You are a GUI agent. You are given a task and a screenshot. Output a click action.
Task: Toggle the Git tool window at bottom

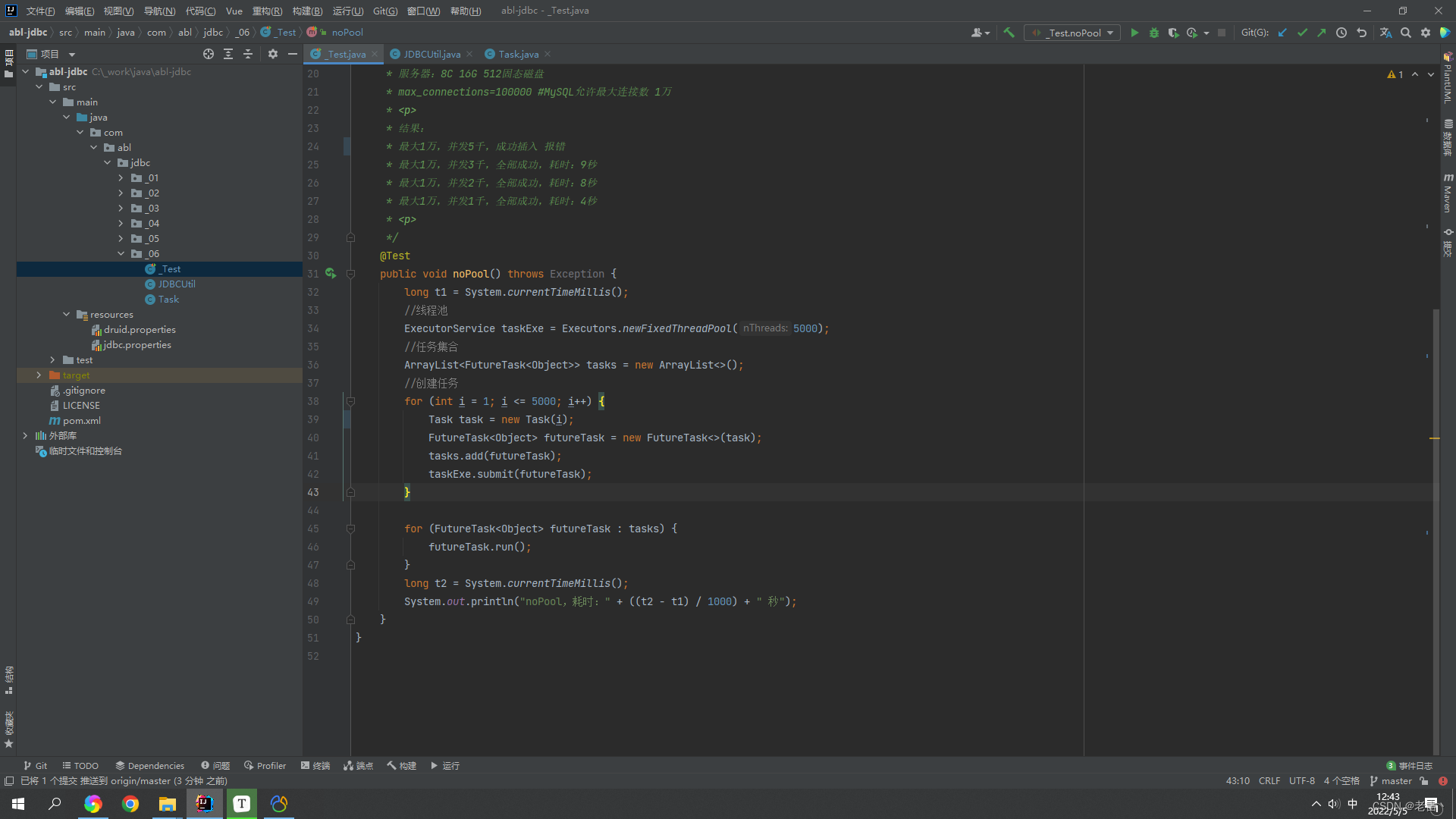pyautogui.click(x=35, y=766)
